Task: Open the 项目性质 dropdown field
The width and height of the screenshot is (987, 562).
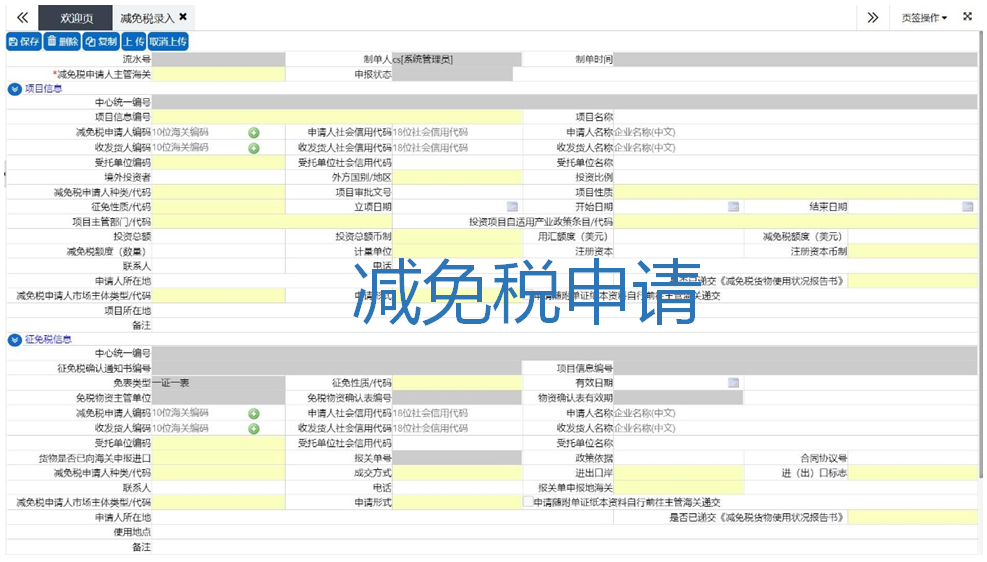Action: 796,192
